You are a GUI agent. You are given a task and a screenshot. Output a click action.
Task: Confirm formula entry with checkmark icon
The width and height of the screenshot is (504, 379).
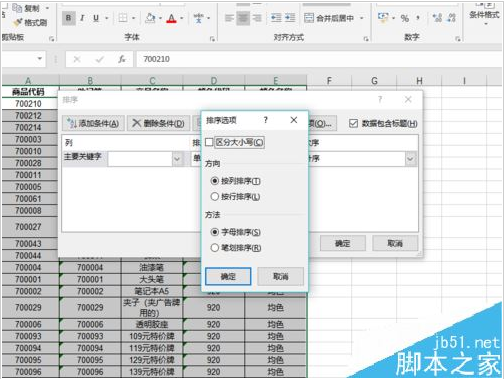[99, 59]
